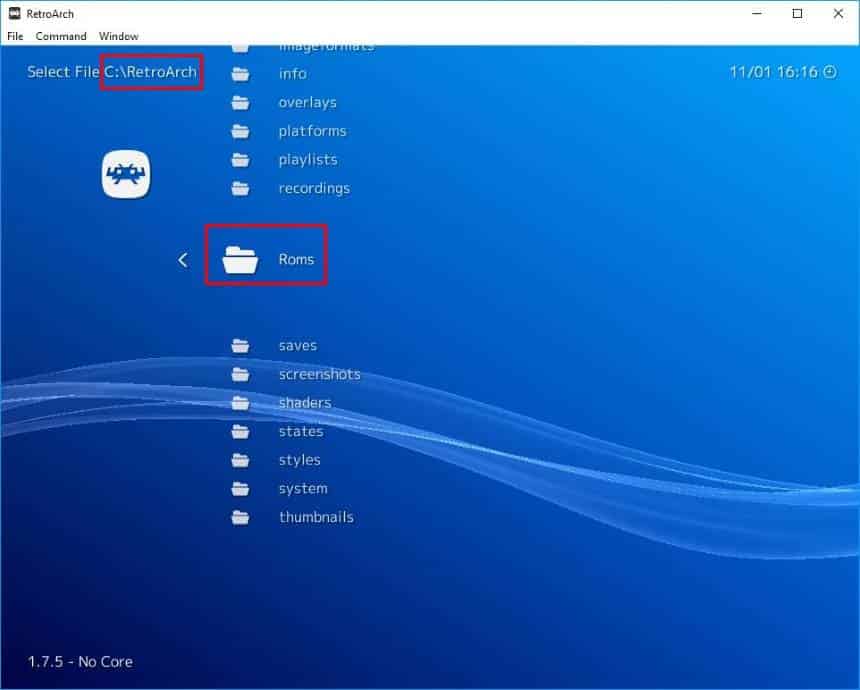Screen dimensions: 860x690
Task: Click the saves folder icon
Action: coord(240,346)
